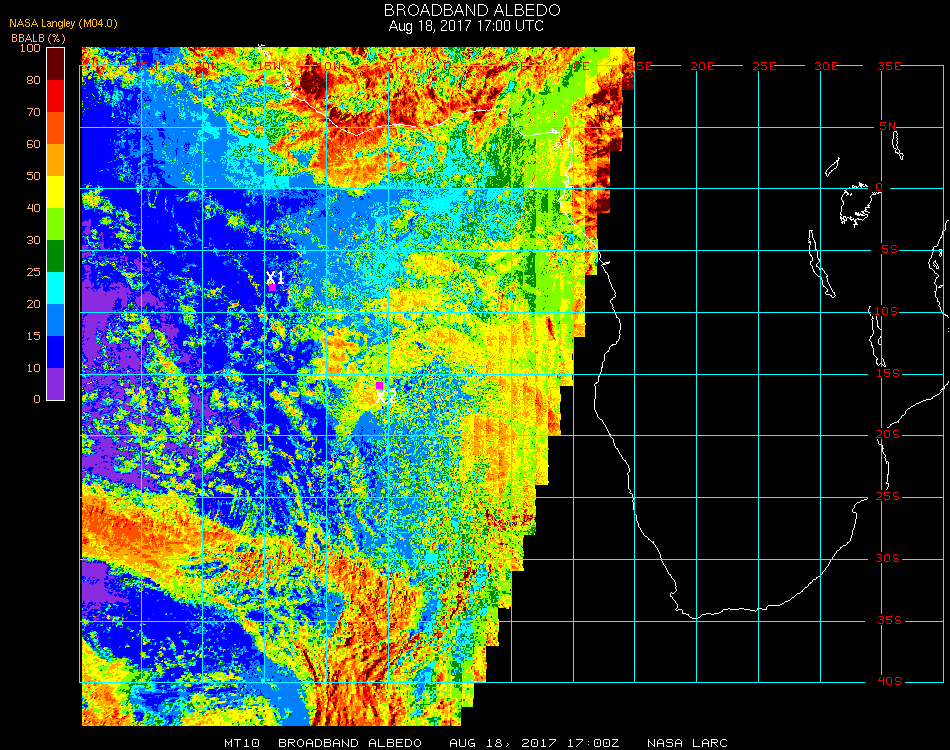The width and height of the screenshot is (950, 750).
Task: Click the bright red 70-80 legend swatch
Action: pyautogui.click(x=56, y=96)
